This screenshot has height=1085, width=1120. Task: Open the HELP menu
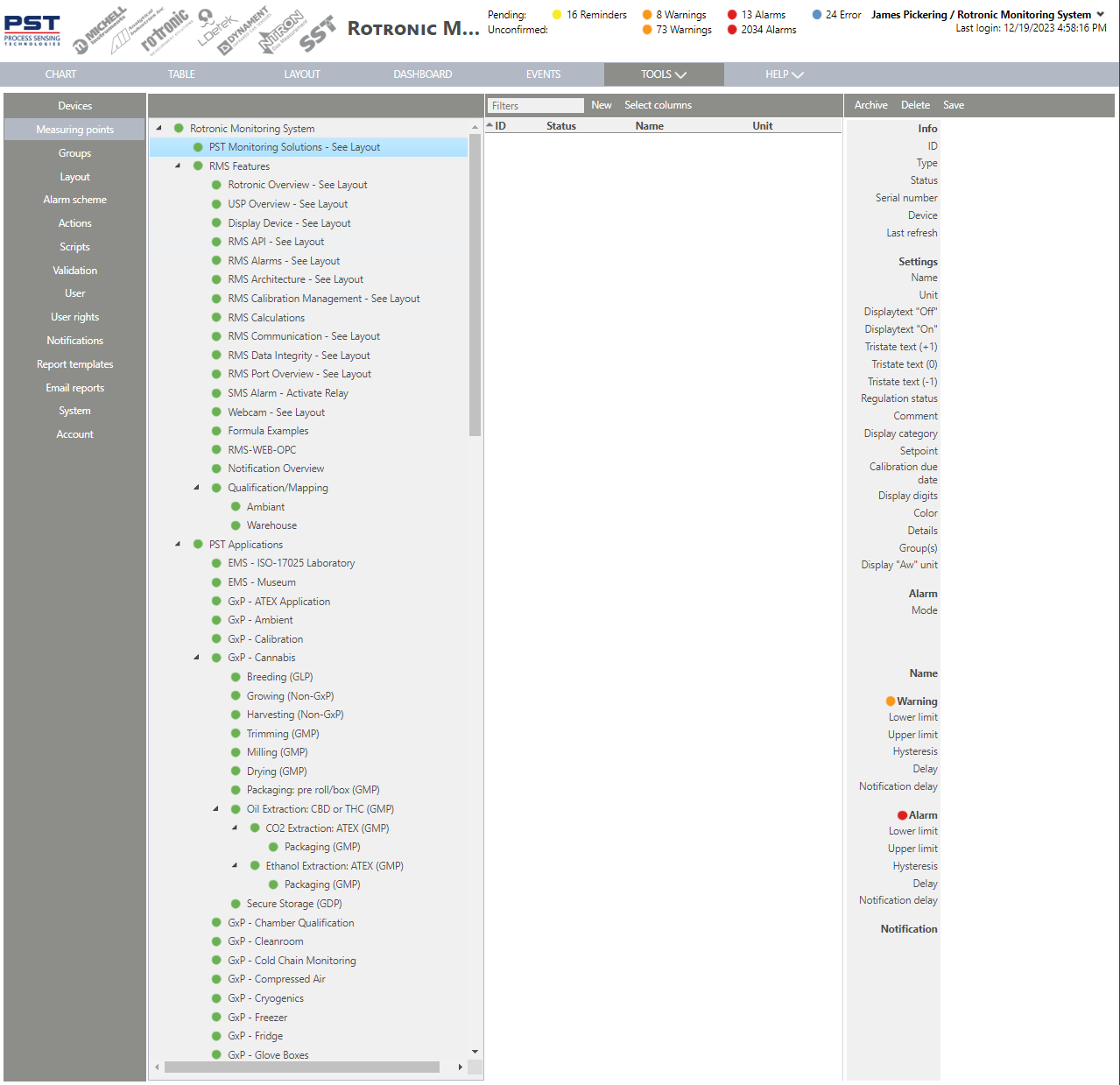(785, 74)
